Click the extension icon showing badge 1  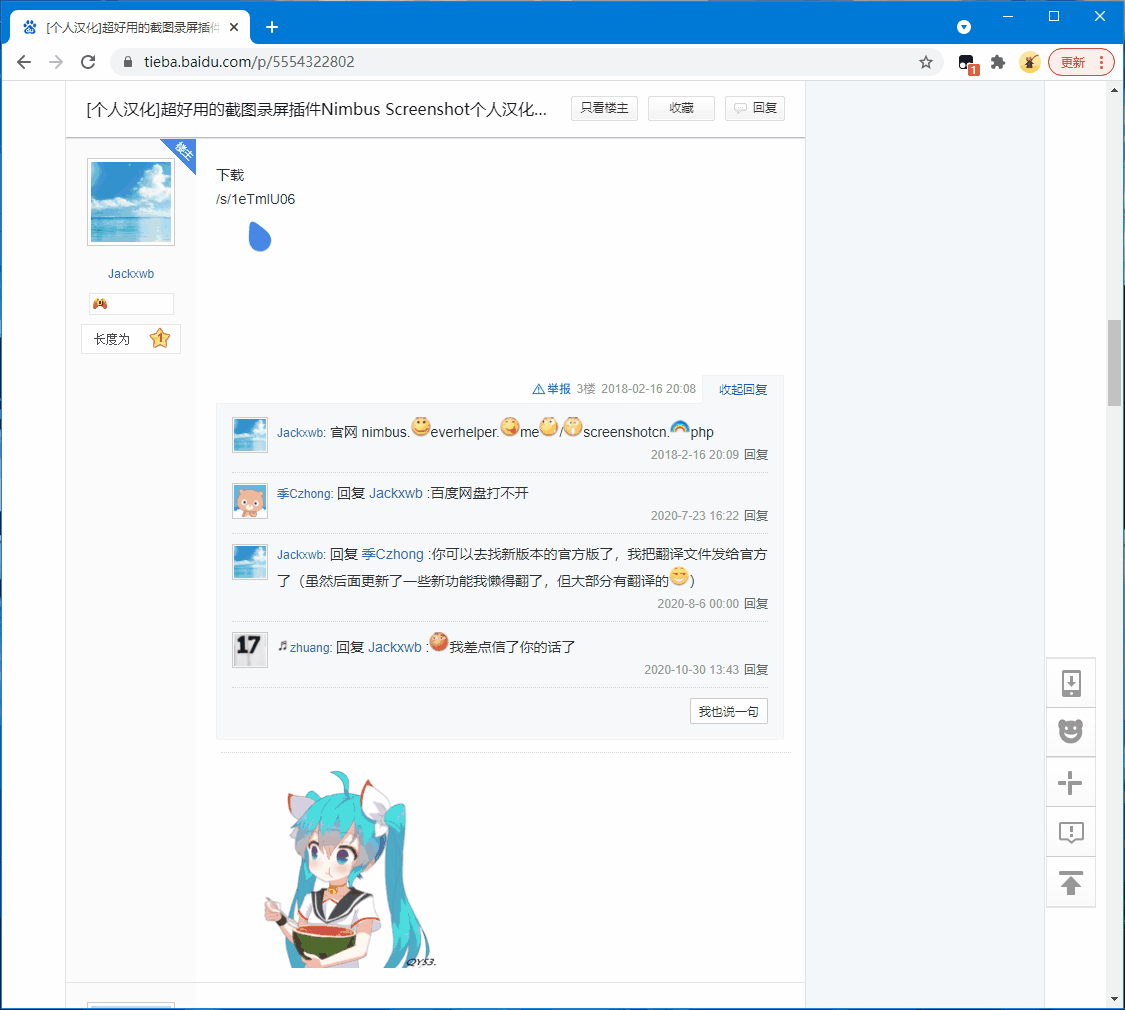(x=965, y=61)
